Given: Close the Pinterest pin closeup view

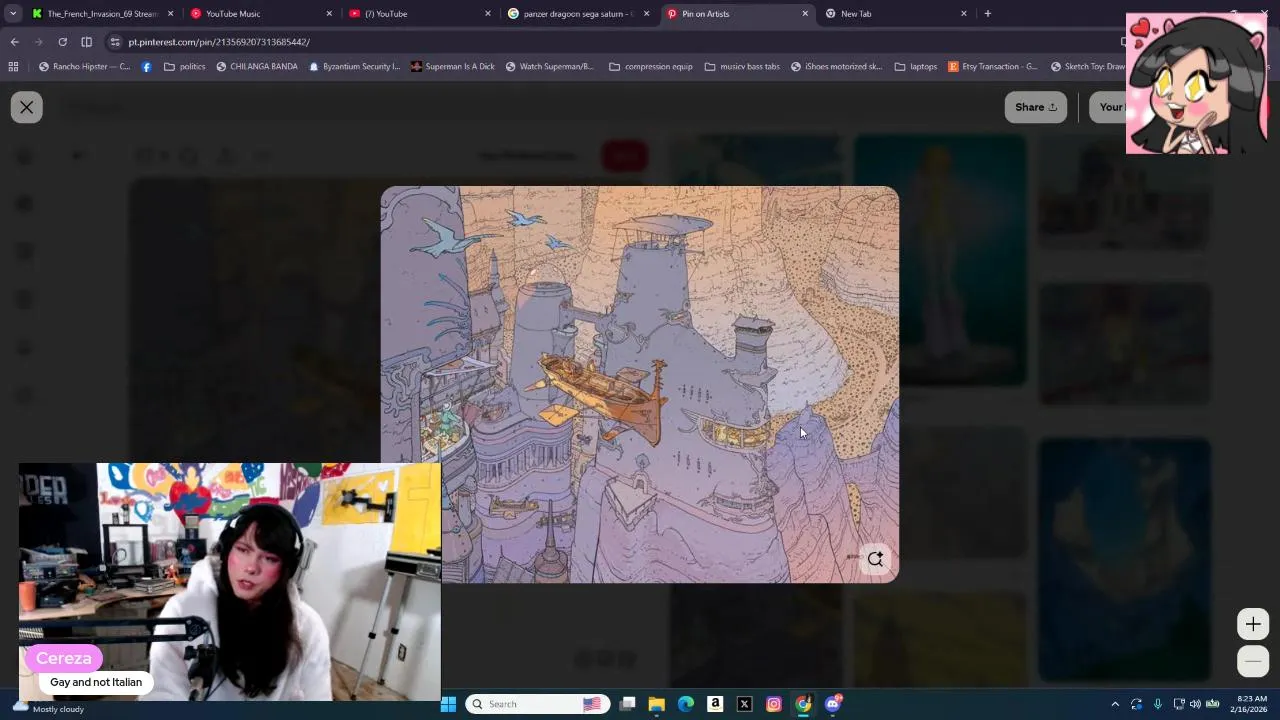Looking at the screenshot, I should tap(27, 107).
